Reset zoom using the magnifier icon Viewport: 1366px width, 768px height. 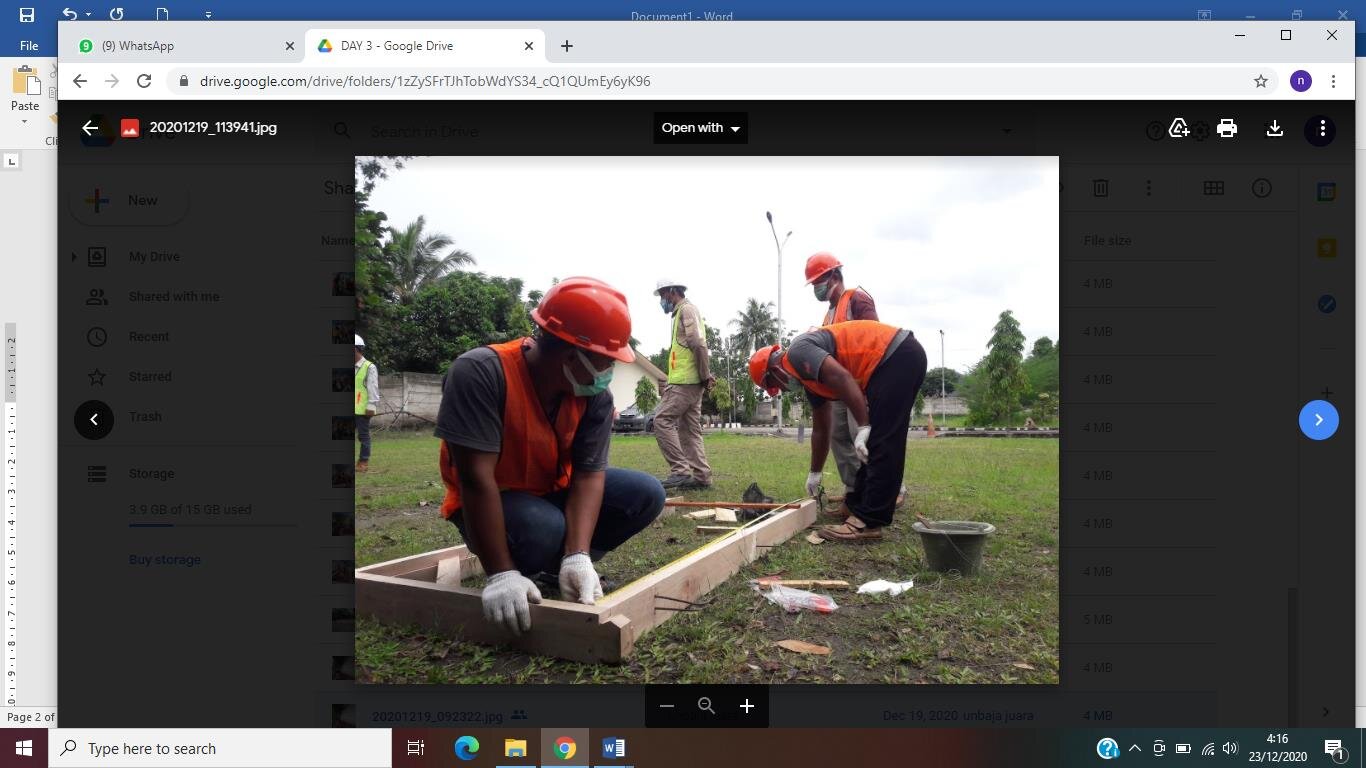(x=706, y=706)
